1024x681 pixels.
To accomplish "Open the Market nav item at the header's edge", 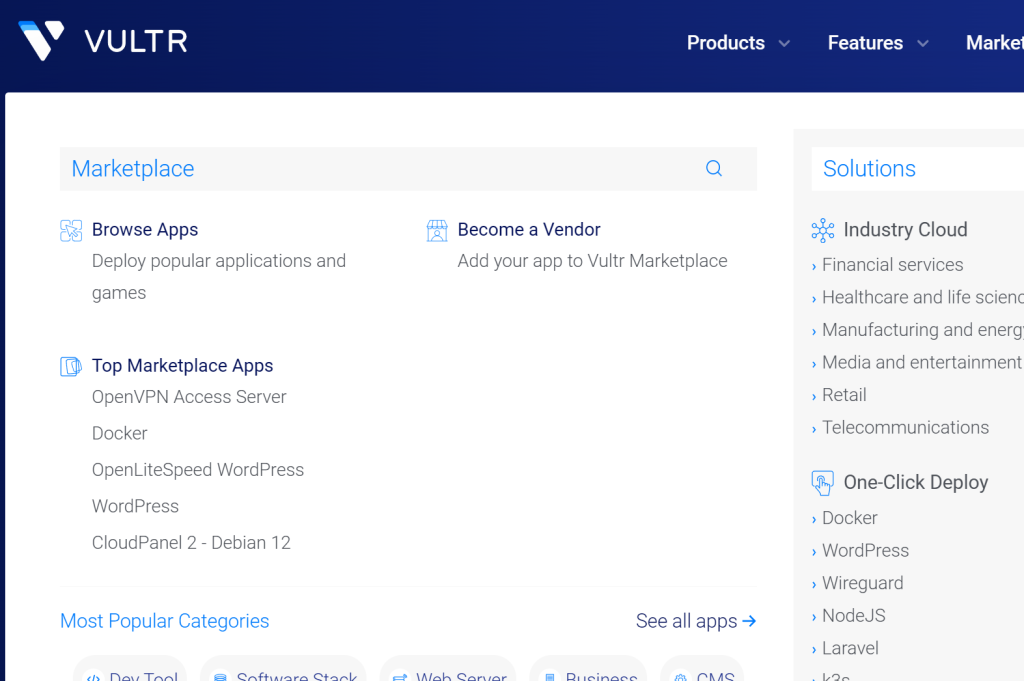I will pos(995,43).
